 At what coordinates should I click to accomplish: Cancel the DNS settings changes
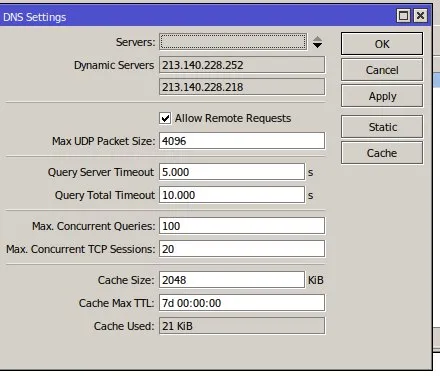[382, 70]
